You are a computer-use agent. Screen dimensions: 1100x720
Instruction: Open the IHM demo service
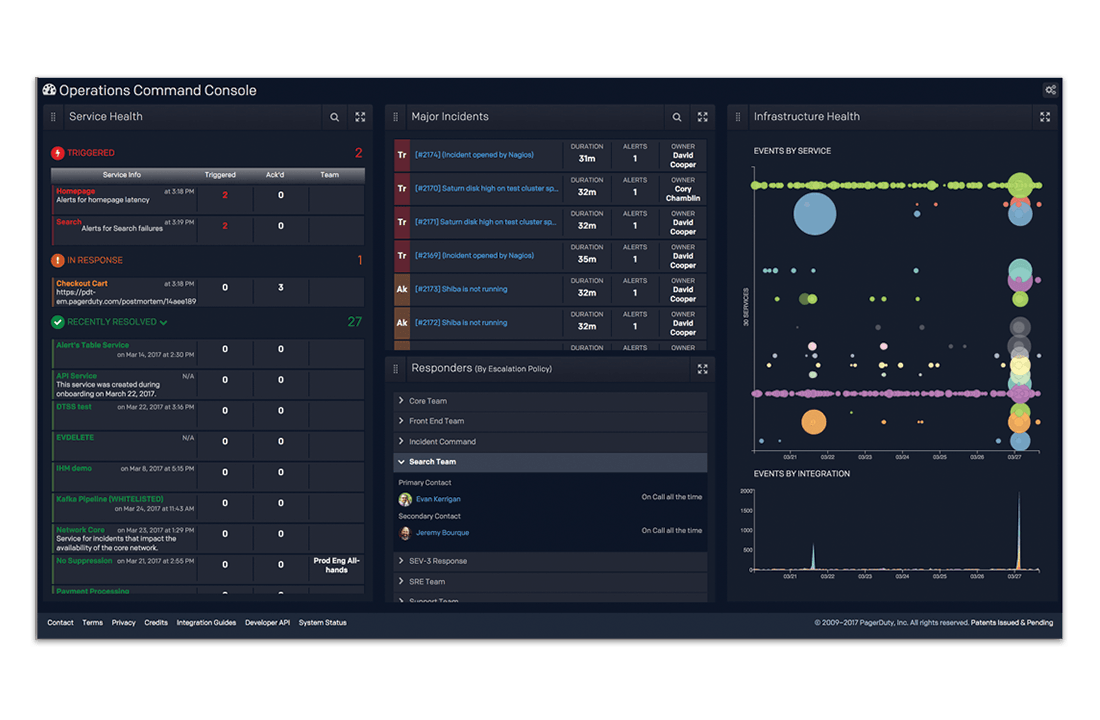coord(74,469)
